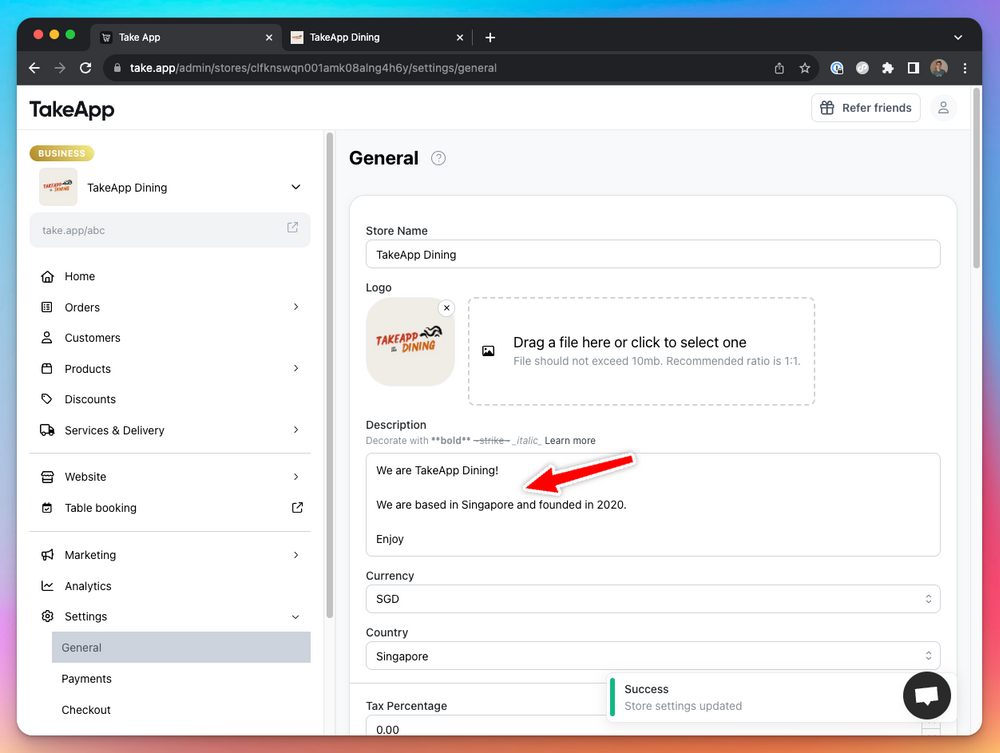Click the Settings gear icon

(x=47, y=616)
